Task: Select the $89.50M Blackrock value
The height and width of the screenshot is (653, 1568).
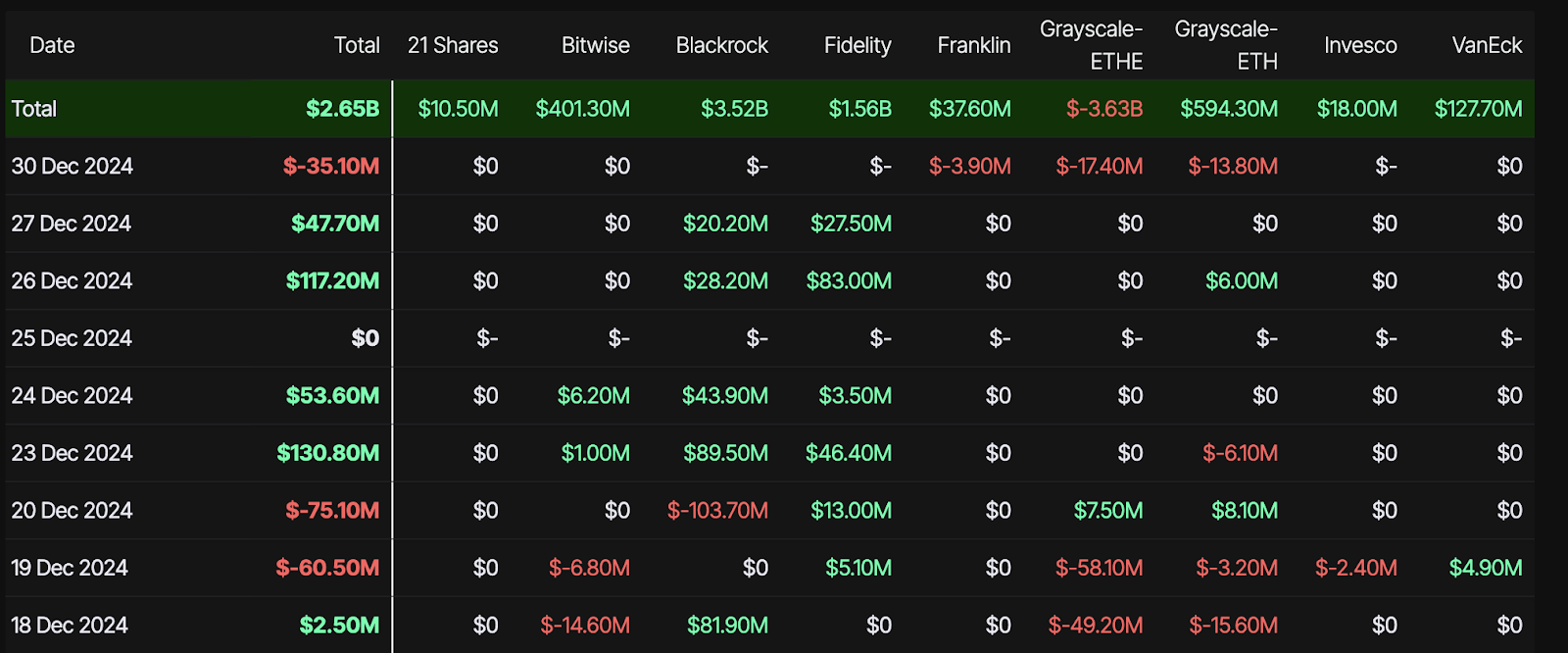Action: click(x=726, y=453)
